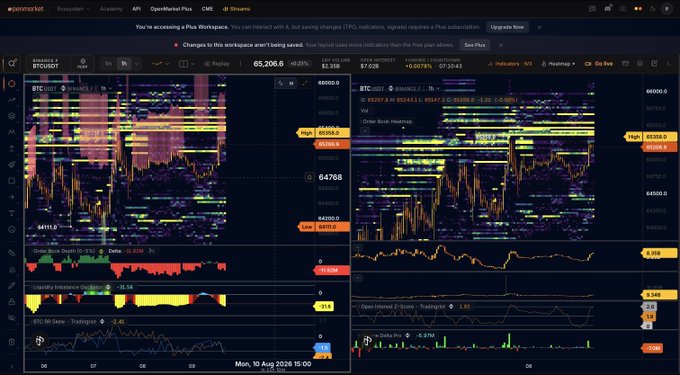
Task: Open the Ecosystem menu dropdown
Action: pos(73,9)
